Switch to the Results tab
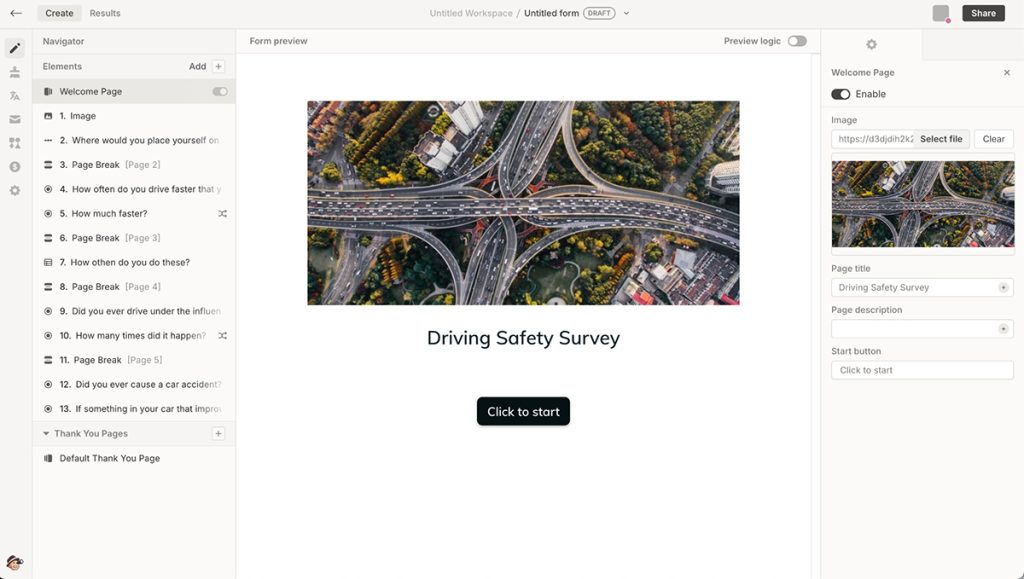 pyautogui.click(x=105, y=13)
